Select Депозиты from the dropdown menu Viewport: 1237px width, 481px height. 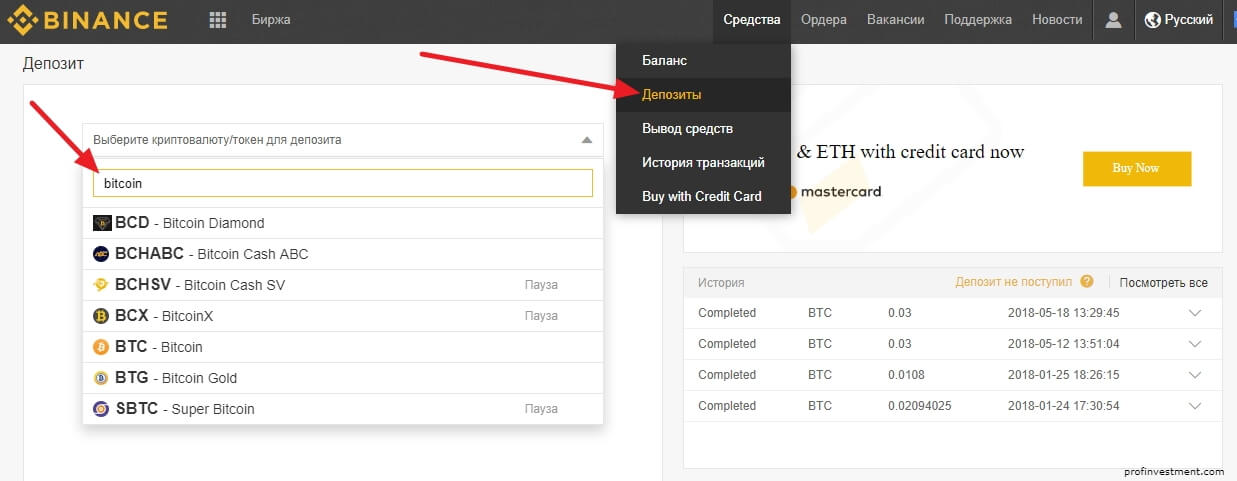click(703, 94)
